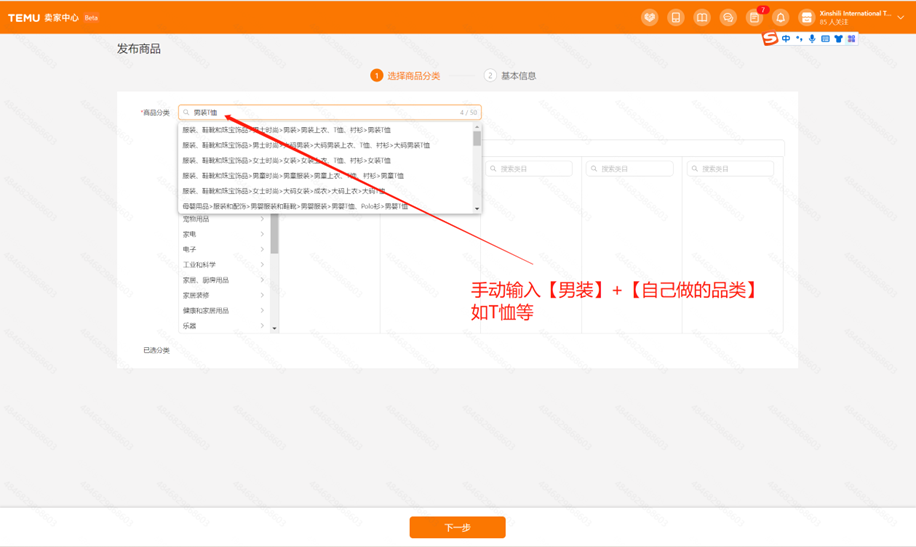Select step 1 选择商品分类
Viewport: 916px width, 547px height.
[x=405, y=75]
